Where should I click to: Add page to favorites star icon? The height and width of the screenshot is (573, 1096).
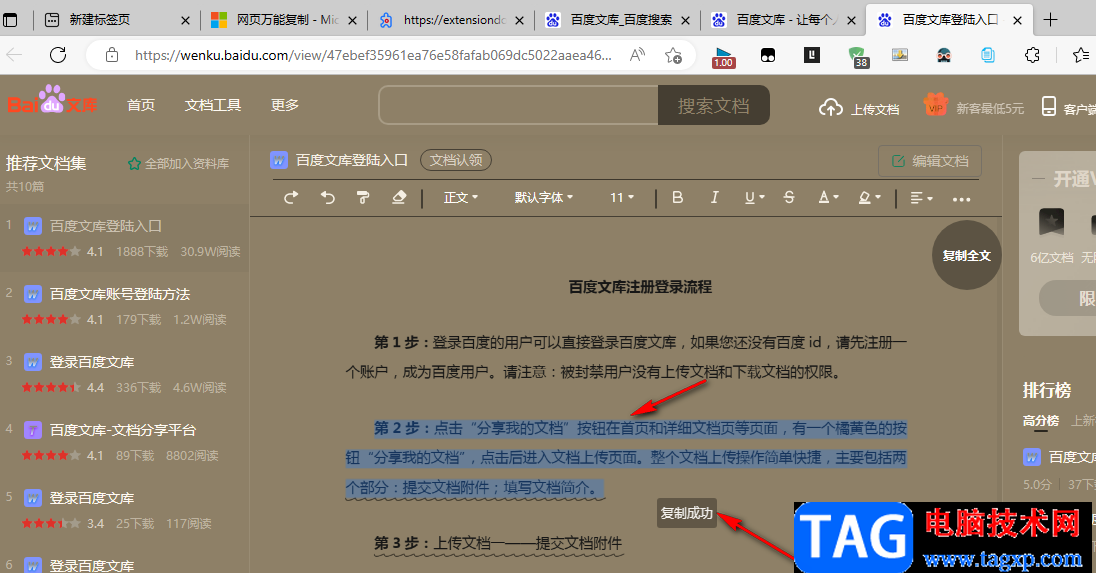[673, 55]
